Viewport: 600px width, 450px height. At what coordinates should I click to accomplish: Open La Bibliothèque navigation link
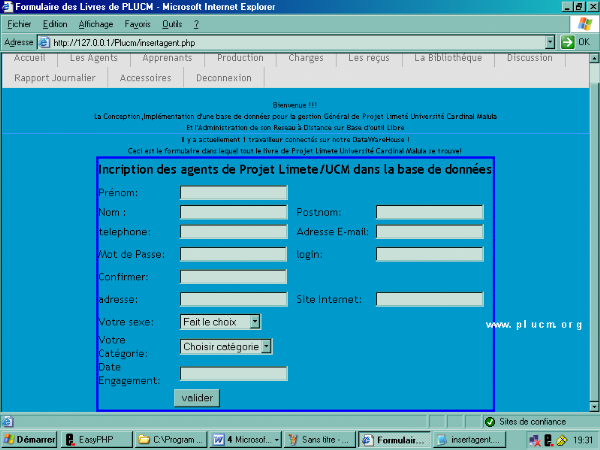(x=448, y=58)
